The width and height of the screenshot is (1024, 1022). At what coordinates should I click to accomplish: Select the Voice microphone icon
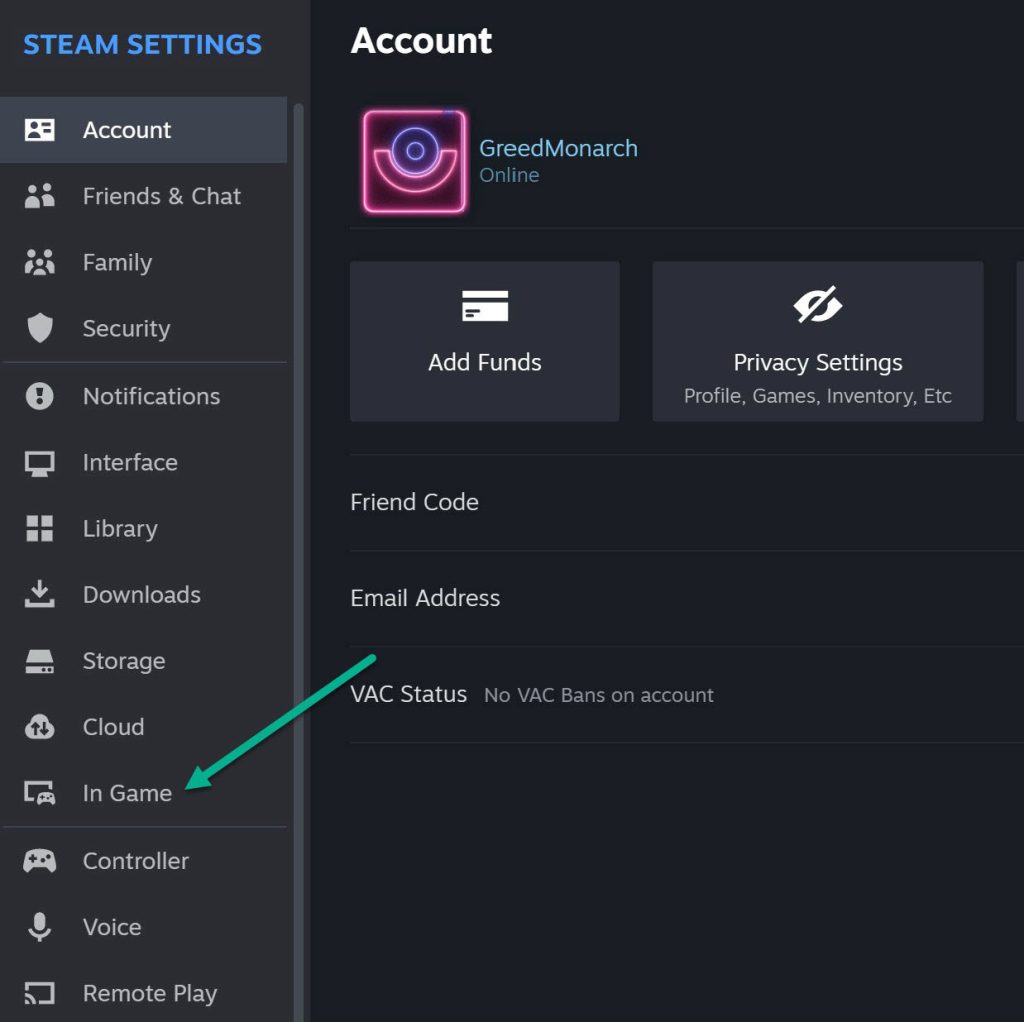click(x=40, y=926)
